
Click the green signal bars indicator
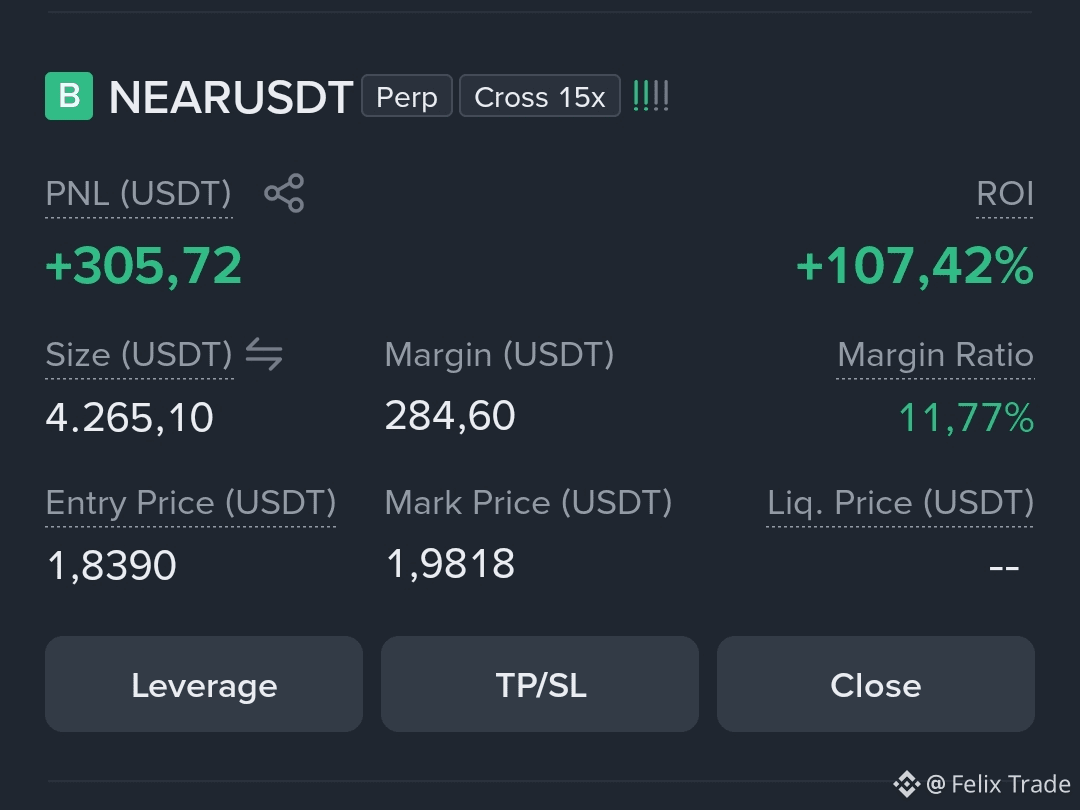(651, 96)
